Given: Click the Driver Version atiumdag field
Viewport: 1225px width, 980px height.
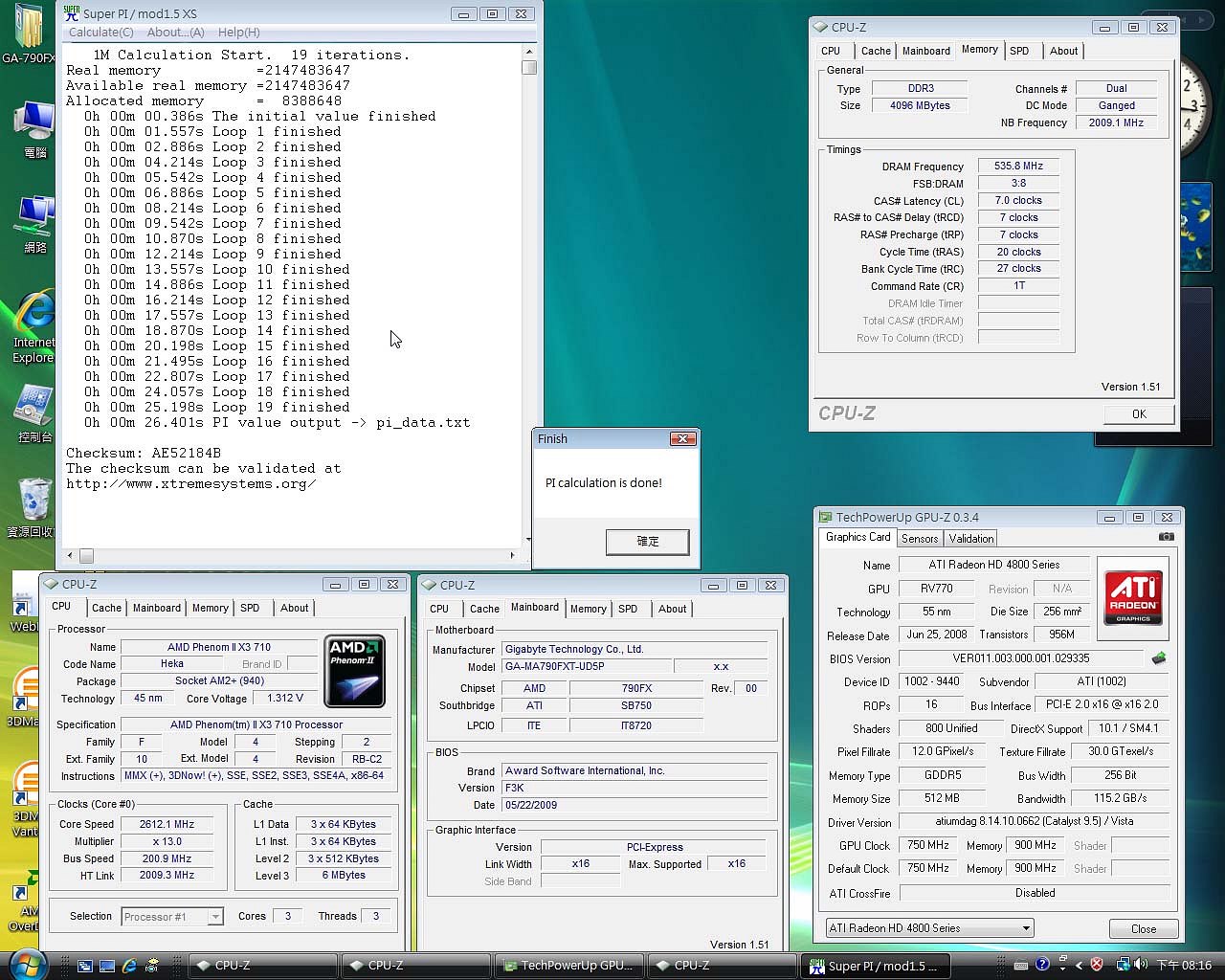Looking at the screenshot, I should coord(1035,822).
